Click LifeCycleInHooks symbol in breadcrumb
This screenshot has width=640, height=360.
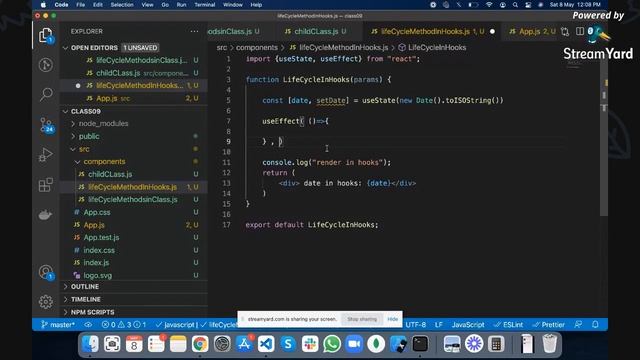click(437, 48)
